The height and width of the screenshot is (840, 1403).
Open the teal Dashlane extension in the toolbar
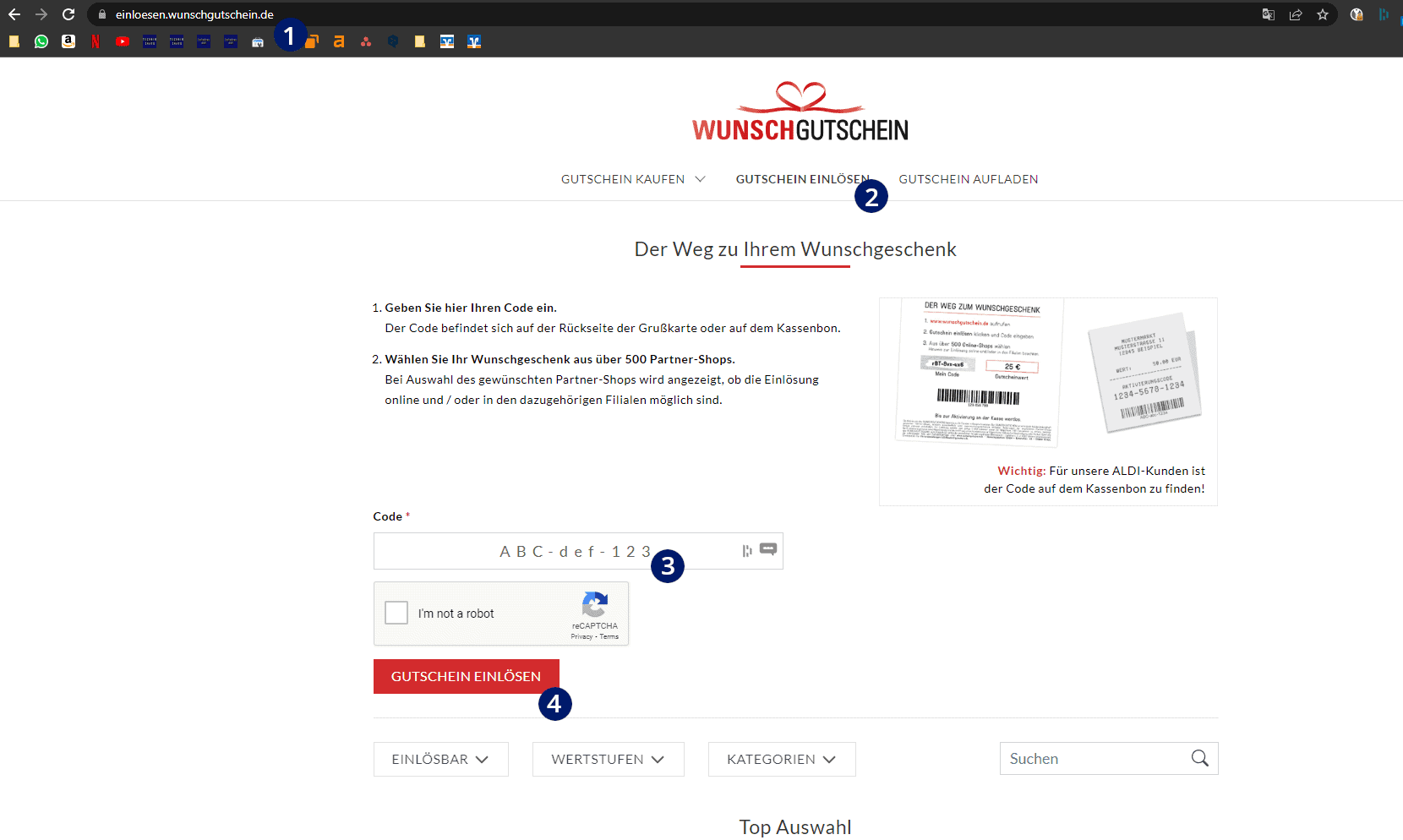tap(1384, 14)
